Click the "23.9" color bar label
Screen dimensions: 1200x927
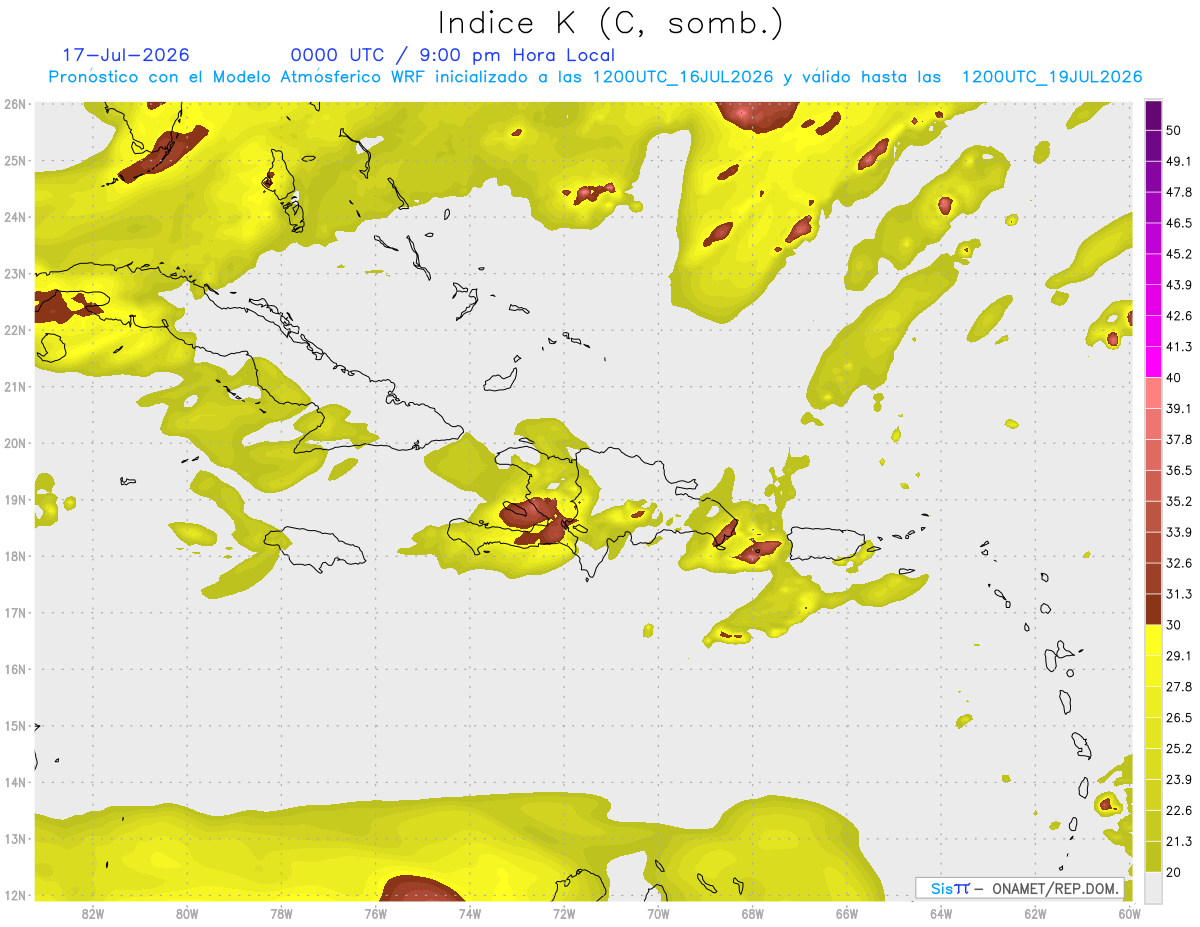point(1179,780)
